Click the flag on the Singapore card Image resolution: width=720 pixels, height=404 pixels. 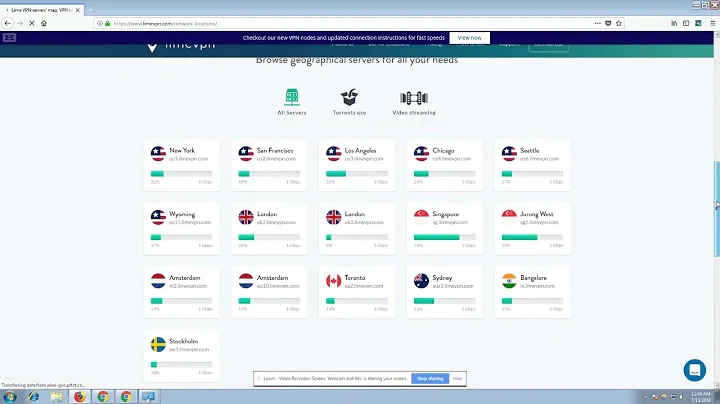pyautogui.click(x=421, y=217)
